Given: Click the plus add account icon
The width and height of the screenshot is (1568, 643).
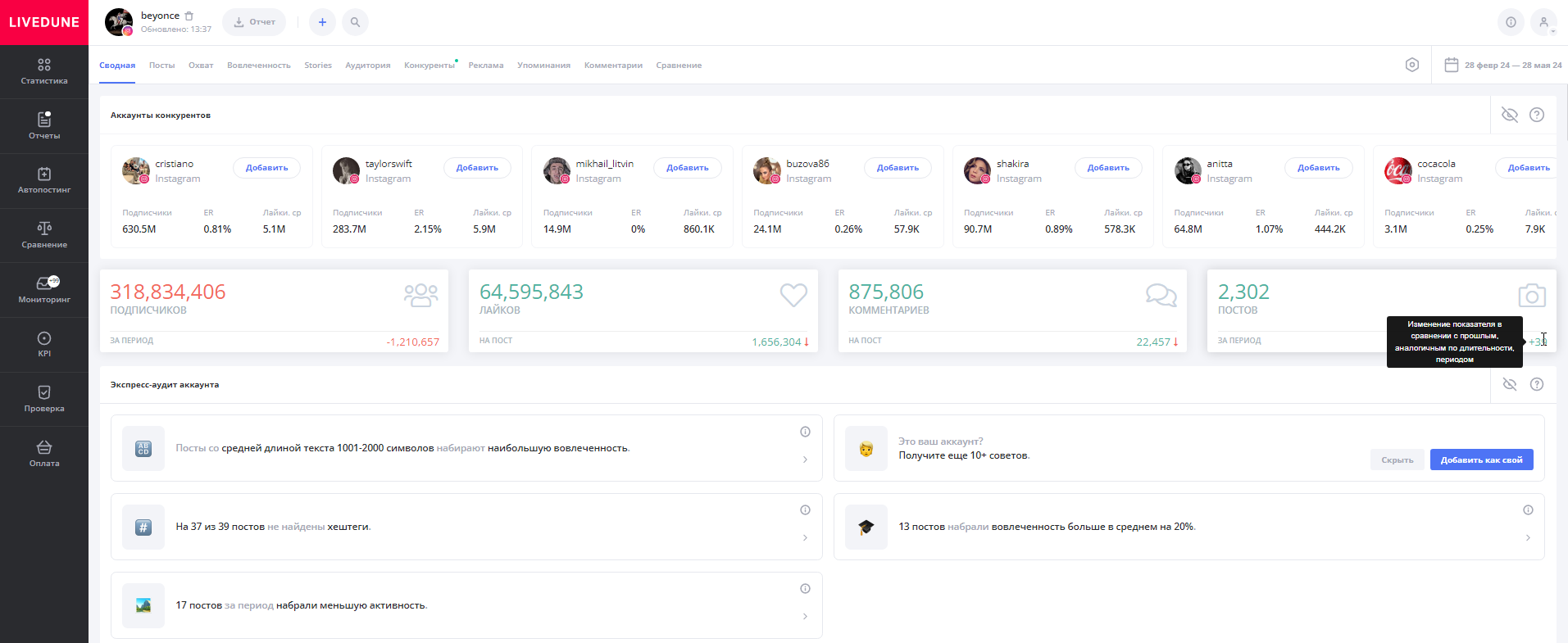Looking at the screenshot, I should pos(322,22).
